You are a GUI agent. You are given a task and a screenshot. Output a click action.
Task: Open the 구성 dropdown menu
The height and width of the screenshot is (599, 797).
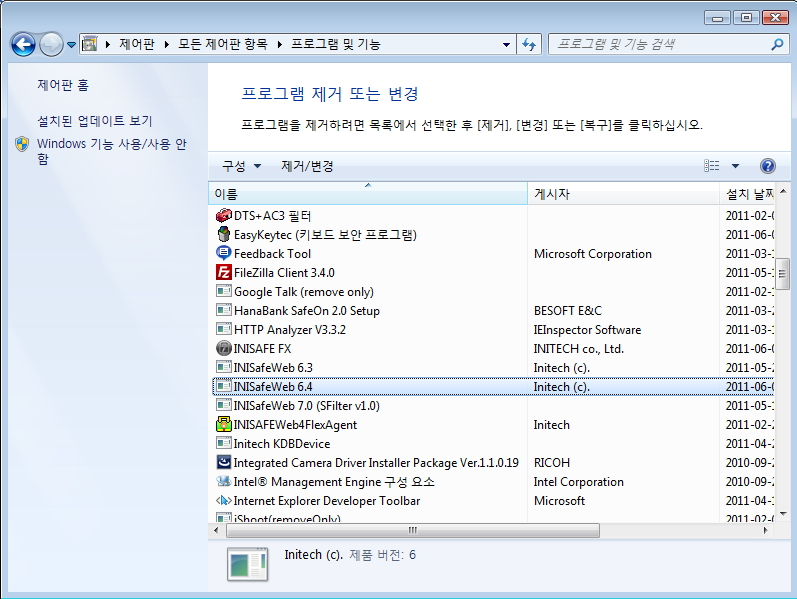point(241,166)
